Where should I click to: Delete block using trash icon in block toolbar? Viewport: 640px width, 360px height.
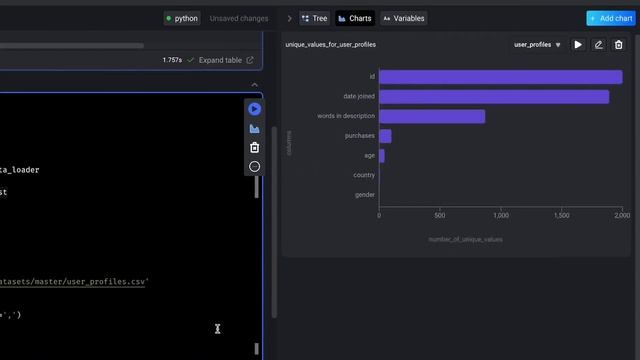coord(254,147)
